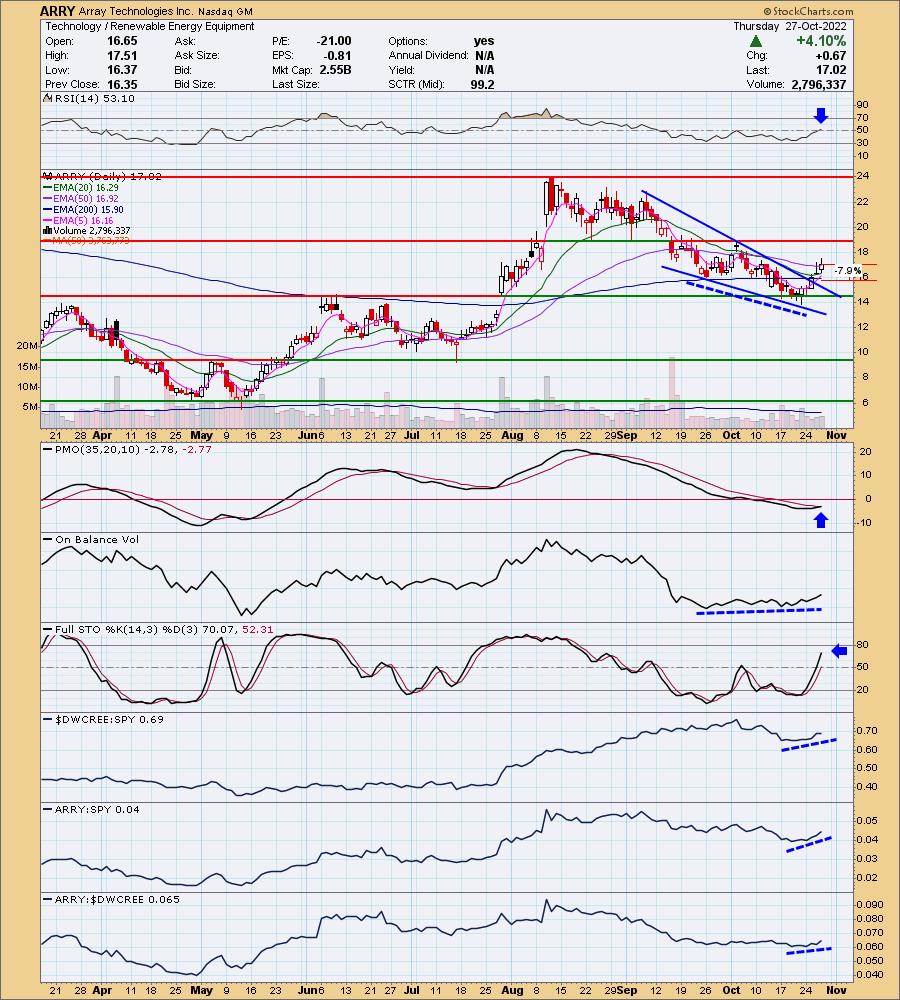Click 0.090 on the ARRY:$DWCREE axis

pos(871,905)
